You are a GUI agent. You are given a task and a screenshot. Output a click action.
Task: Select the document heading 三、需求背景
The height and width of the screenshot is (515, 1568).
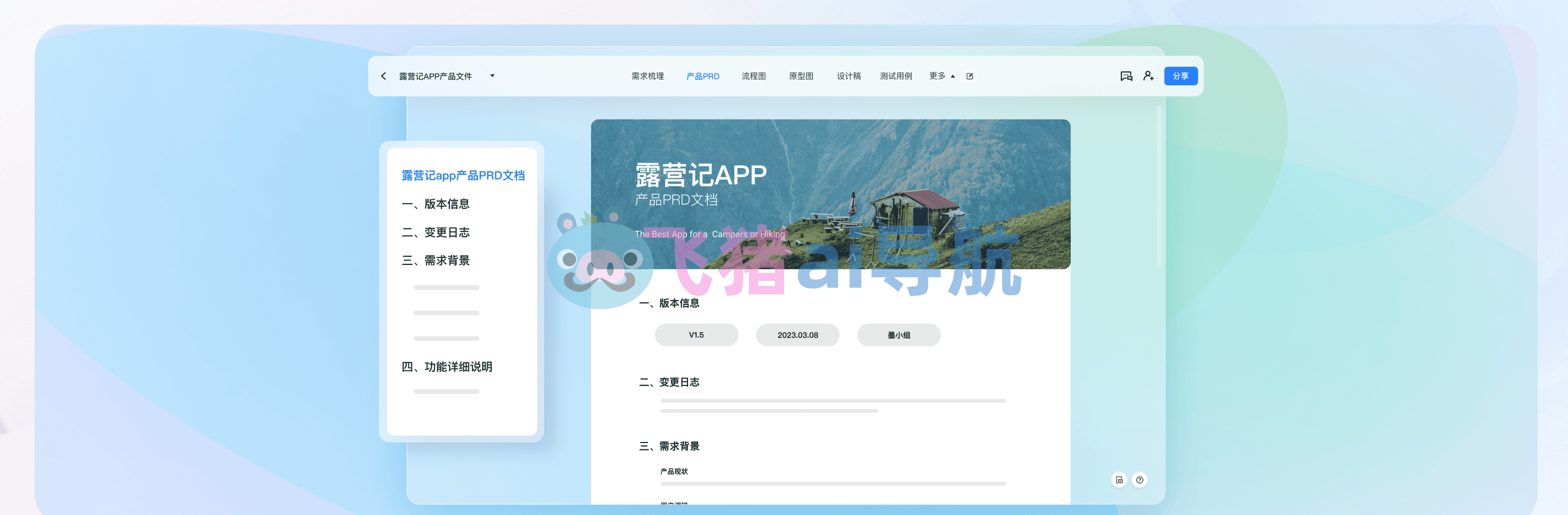click(x=669, y=446)
